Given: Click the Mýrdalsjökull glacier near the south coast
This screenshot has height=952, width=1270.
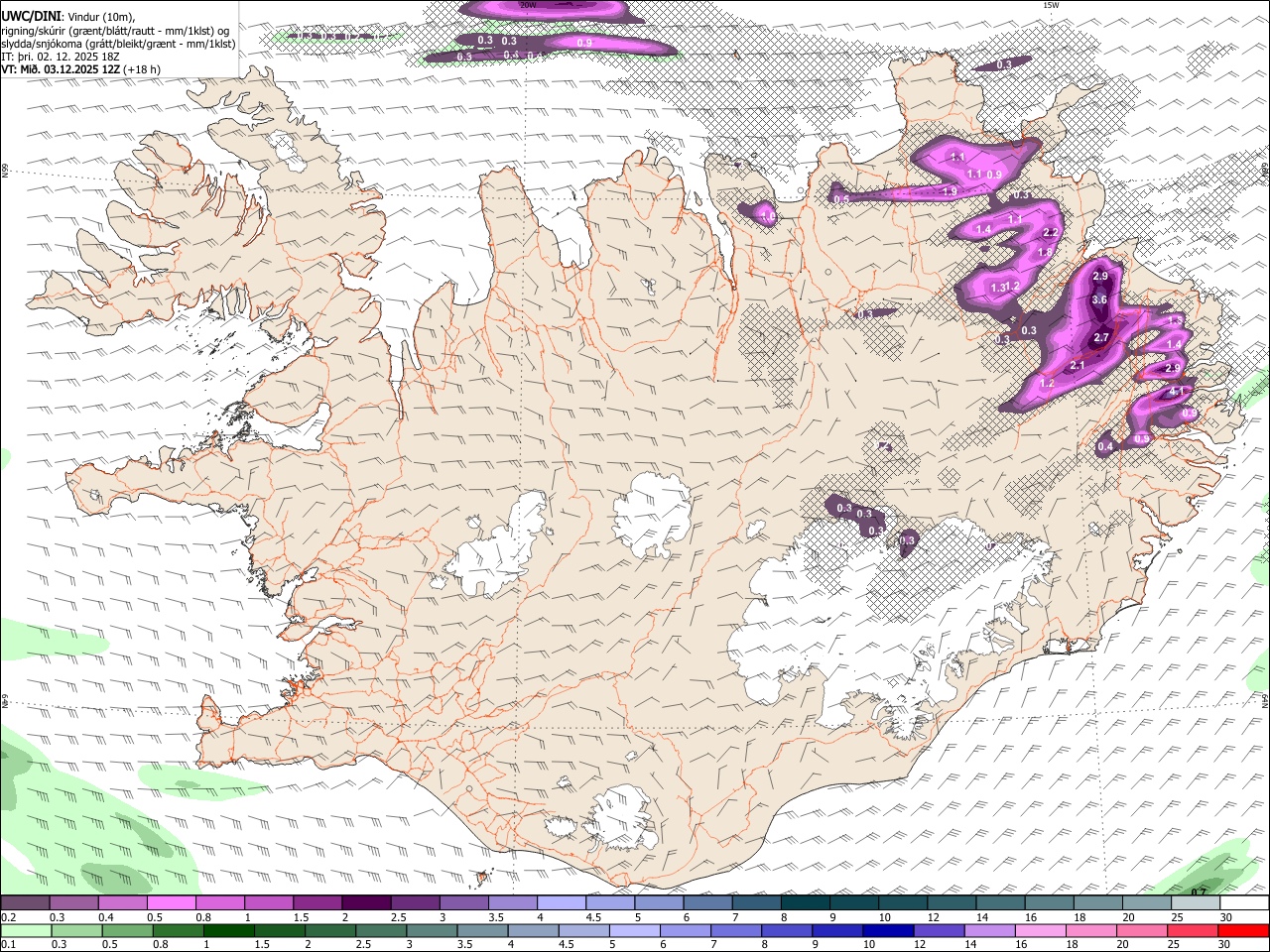Looking at the screenshot, I should 620,819.
